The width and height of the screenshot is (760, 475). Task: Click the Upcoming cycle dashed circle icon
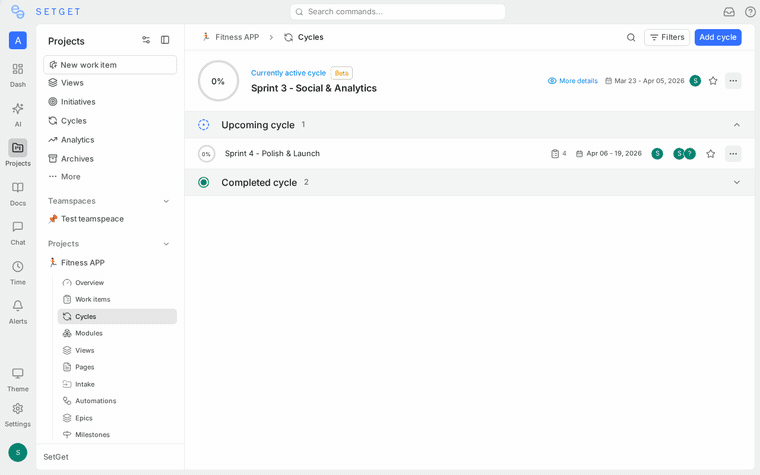(204, 125)
